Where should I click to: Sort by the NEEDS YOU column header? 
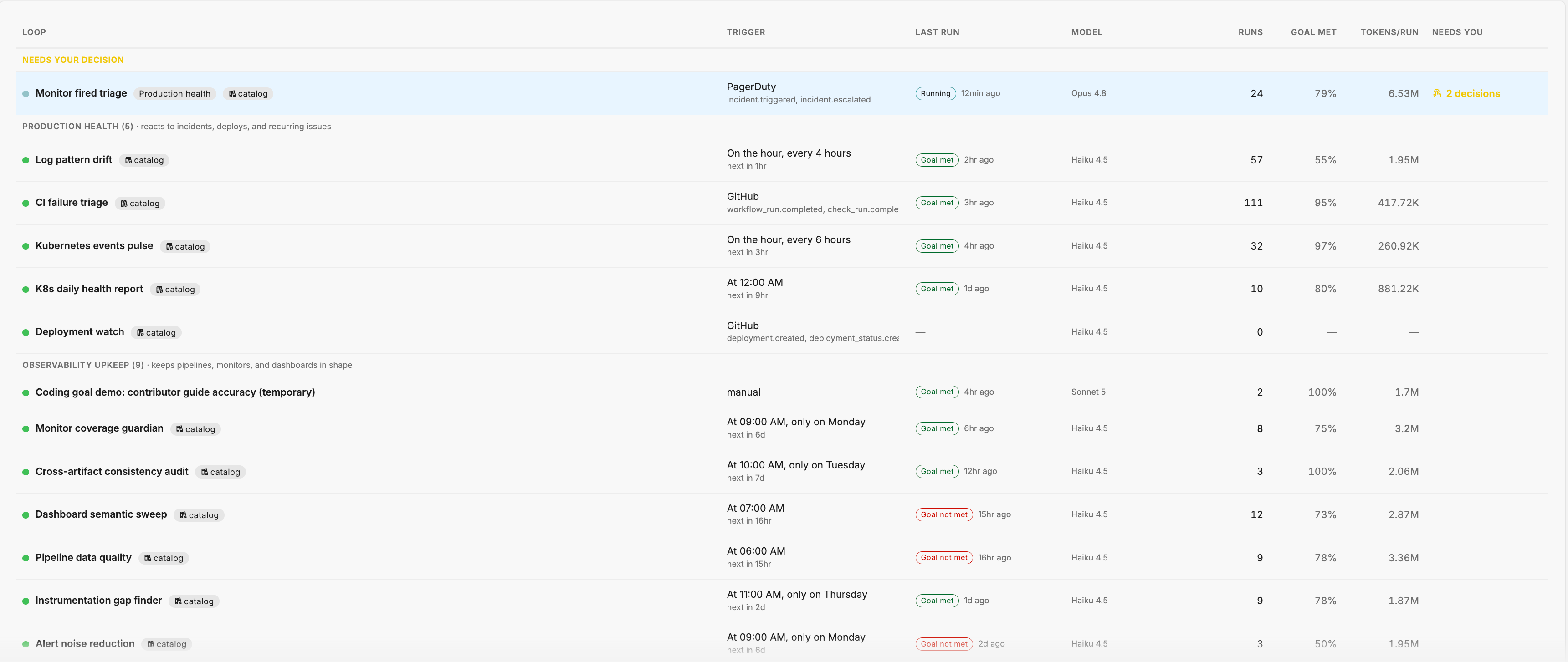(x=1457, y=32)
